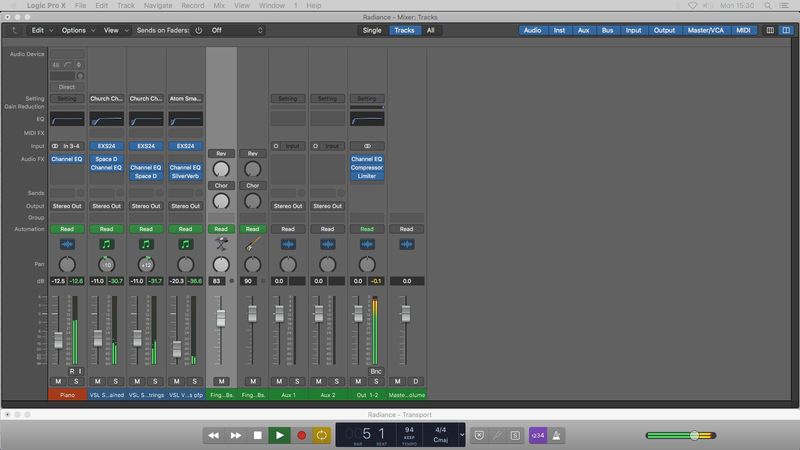Open the Mix menu in menu bar
Viewport: 800px width, 450px height.
pyautogui.click(x=219, y=6)
